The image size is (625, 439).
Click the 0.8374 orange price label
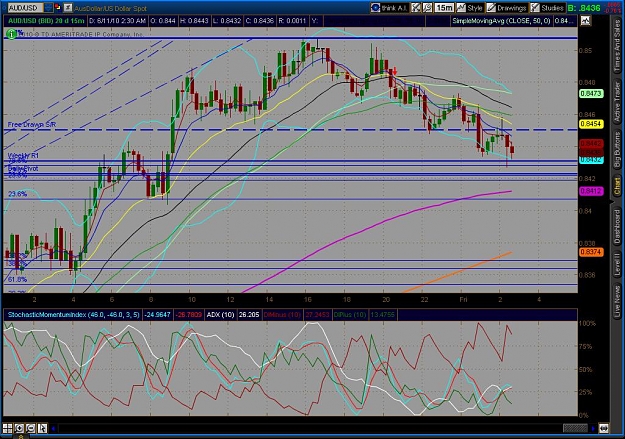click(591, 252)
